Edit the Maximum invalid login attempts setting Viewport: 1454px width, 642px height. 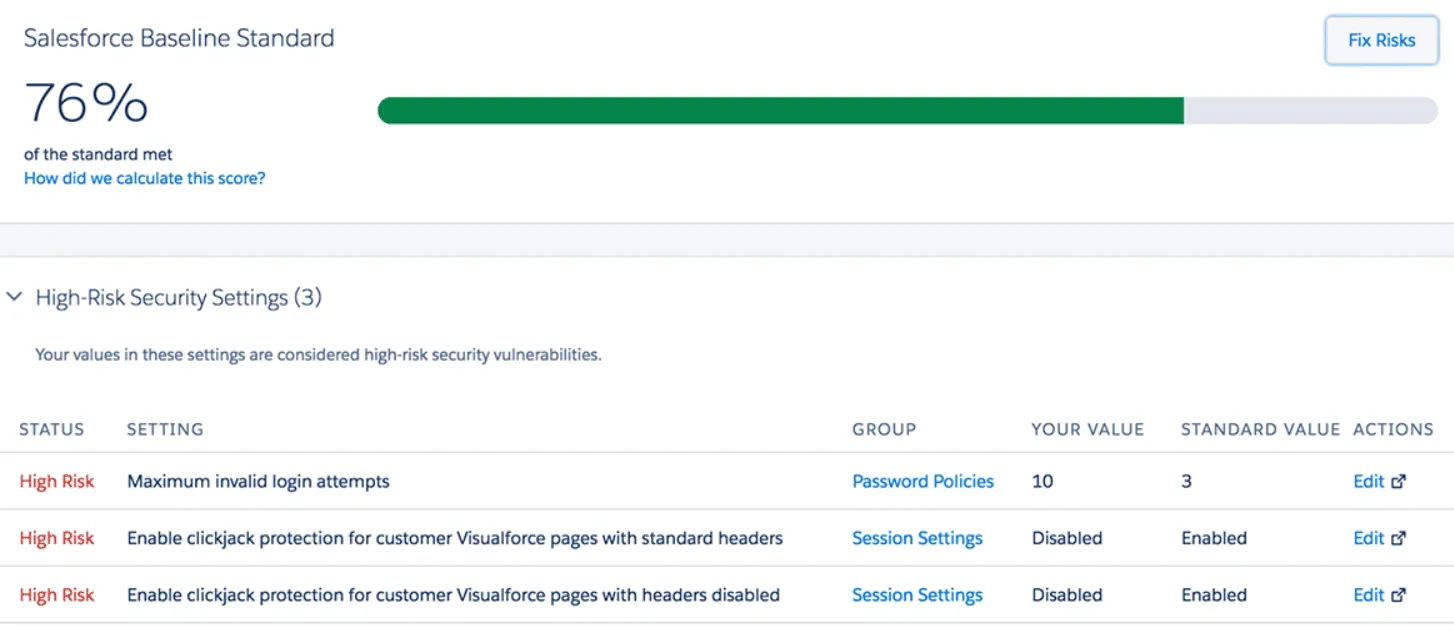coord(1368,481)
